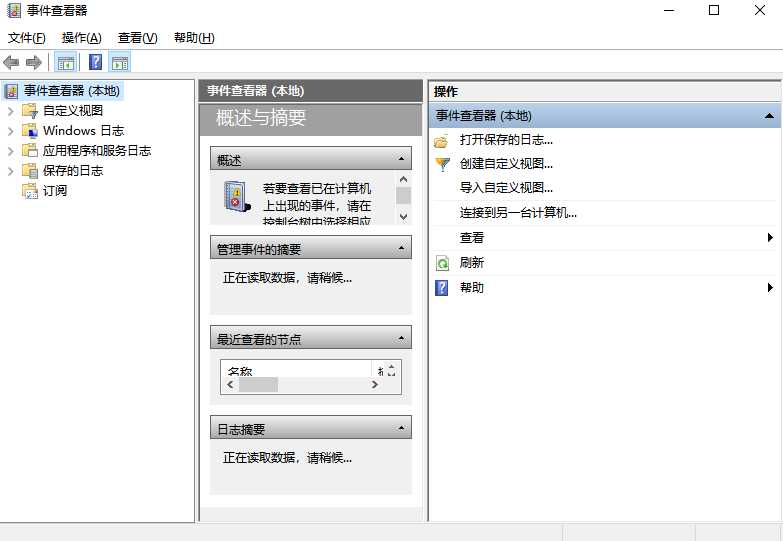Click the 概述 vertical scrollbar thumb
Screen dimensions: 783x541
point(403,195)
